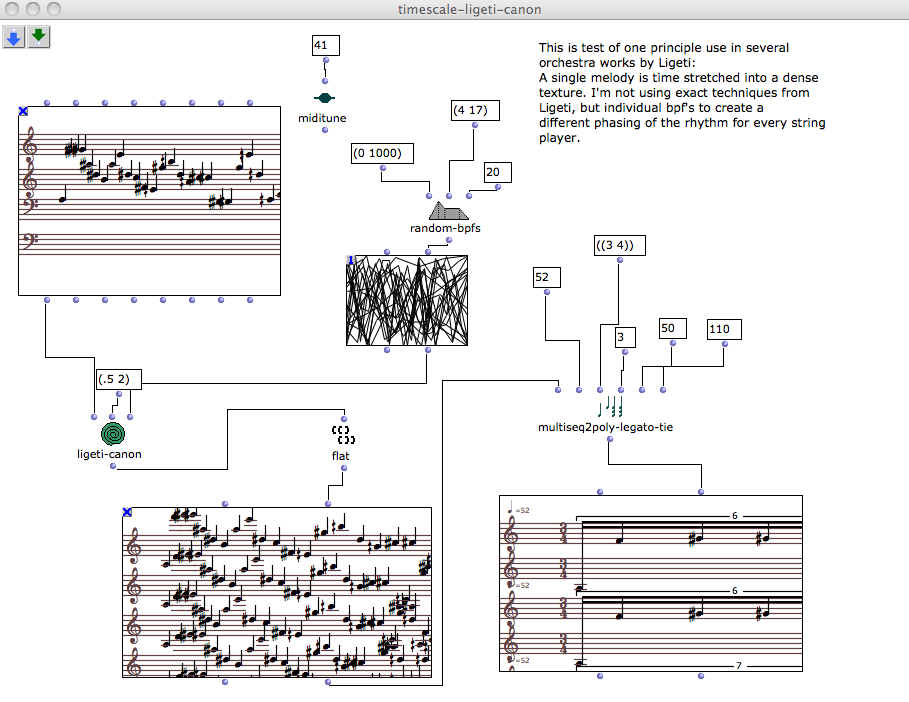Viewport: 909px width, 702px height.
Task: Toggle the numbered marker on the BPF box
Action: pyautogui.click(x=351, y=260)
